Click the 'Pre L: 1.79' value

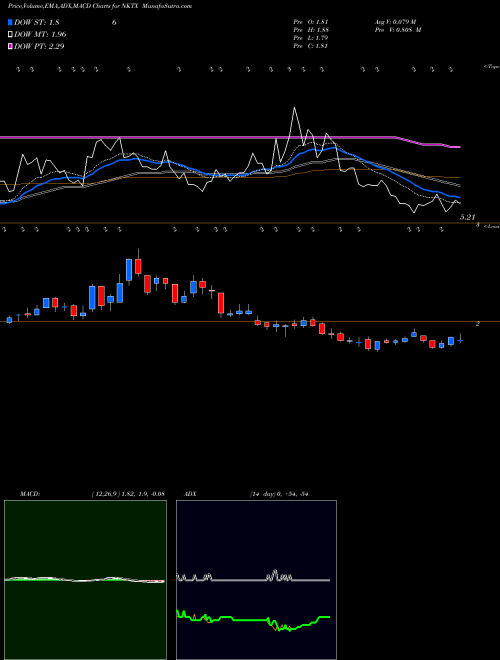pyautogui.click(x=311, y=38)
